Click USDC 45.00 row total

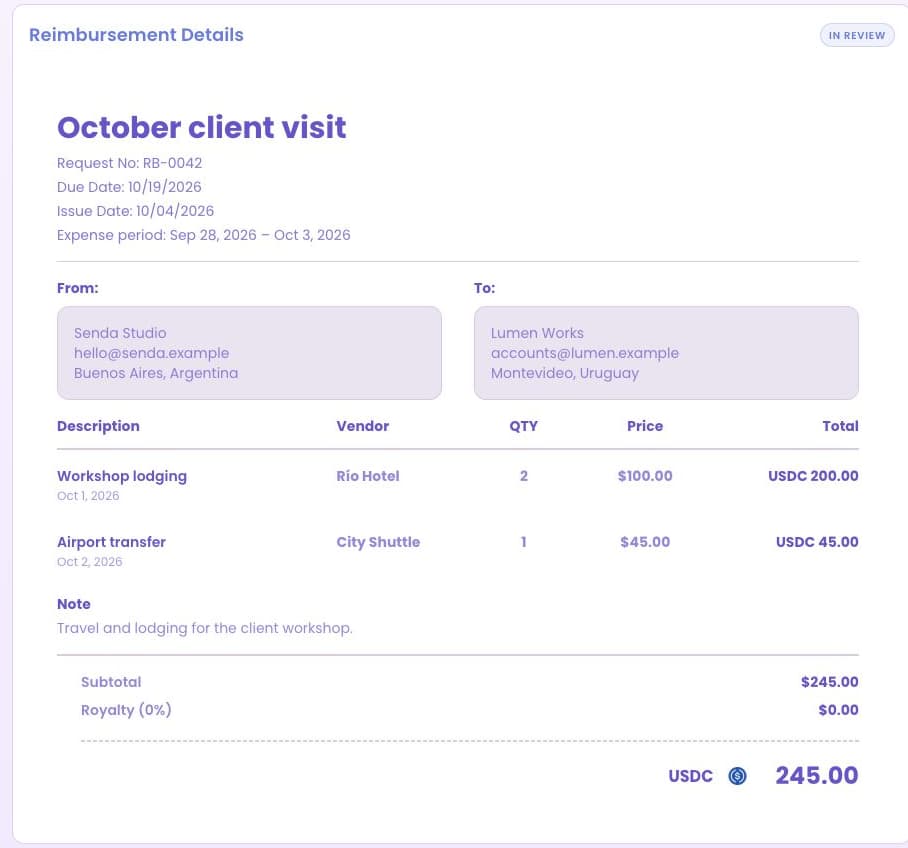pos(817,542)
